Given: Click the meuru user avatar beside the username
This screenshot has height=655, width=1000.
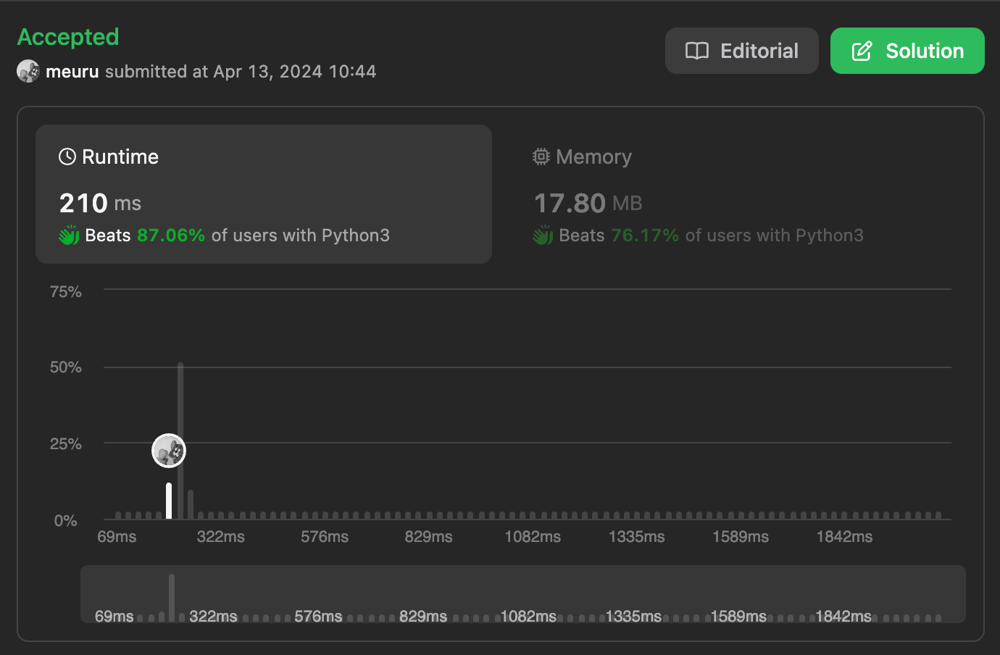Looking at the screenshot, I should [x=28, y=71].
